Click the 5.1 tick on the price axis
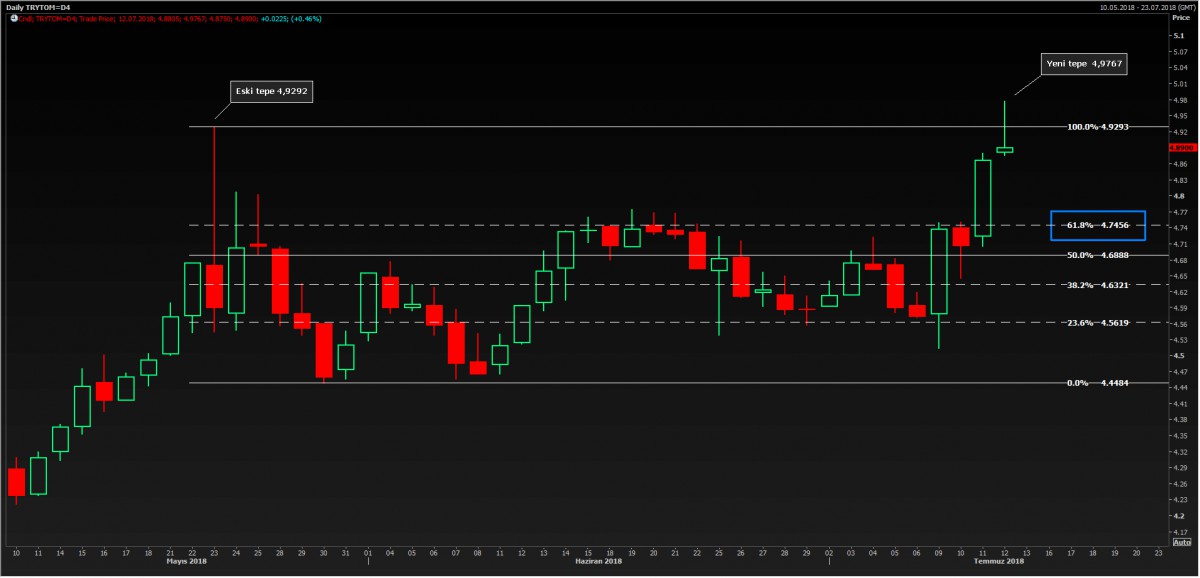The height and width of the screenshot is (578, 1200). tap(1179, 36)
